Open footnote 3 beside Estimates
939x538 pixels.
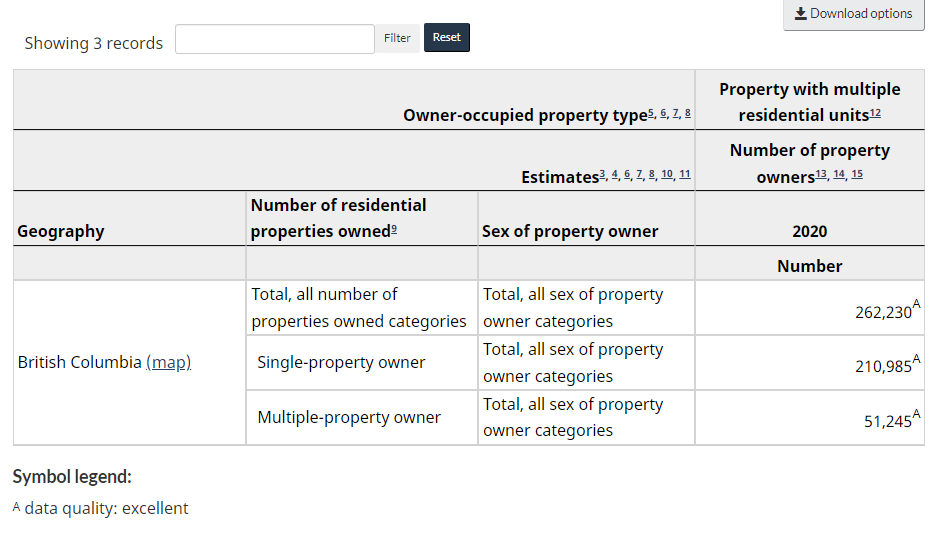click(602, 174)
